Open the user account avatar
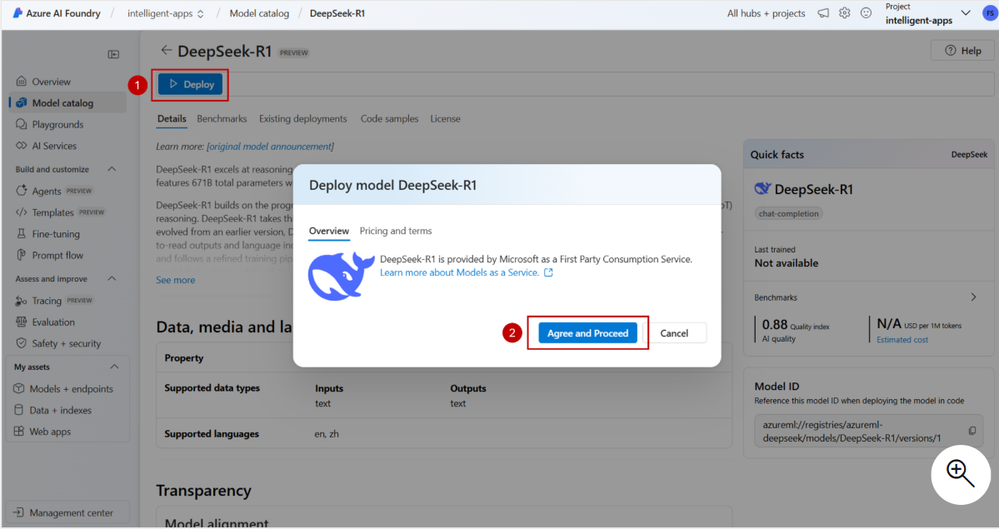 (x=989, y=13)
